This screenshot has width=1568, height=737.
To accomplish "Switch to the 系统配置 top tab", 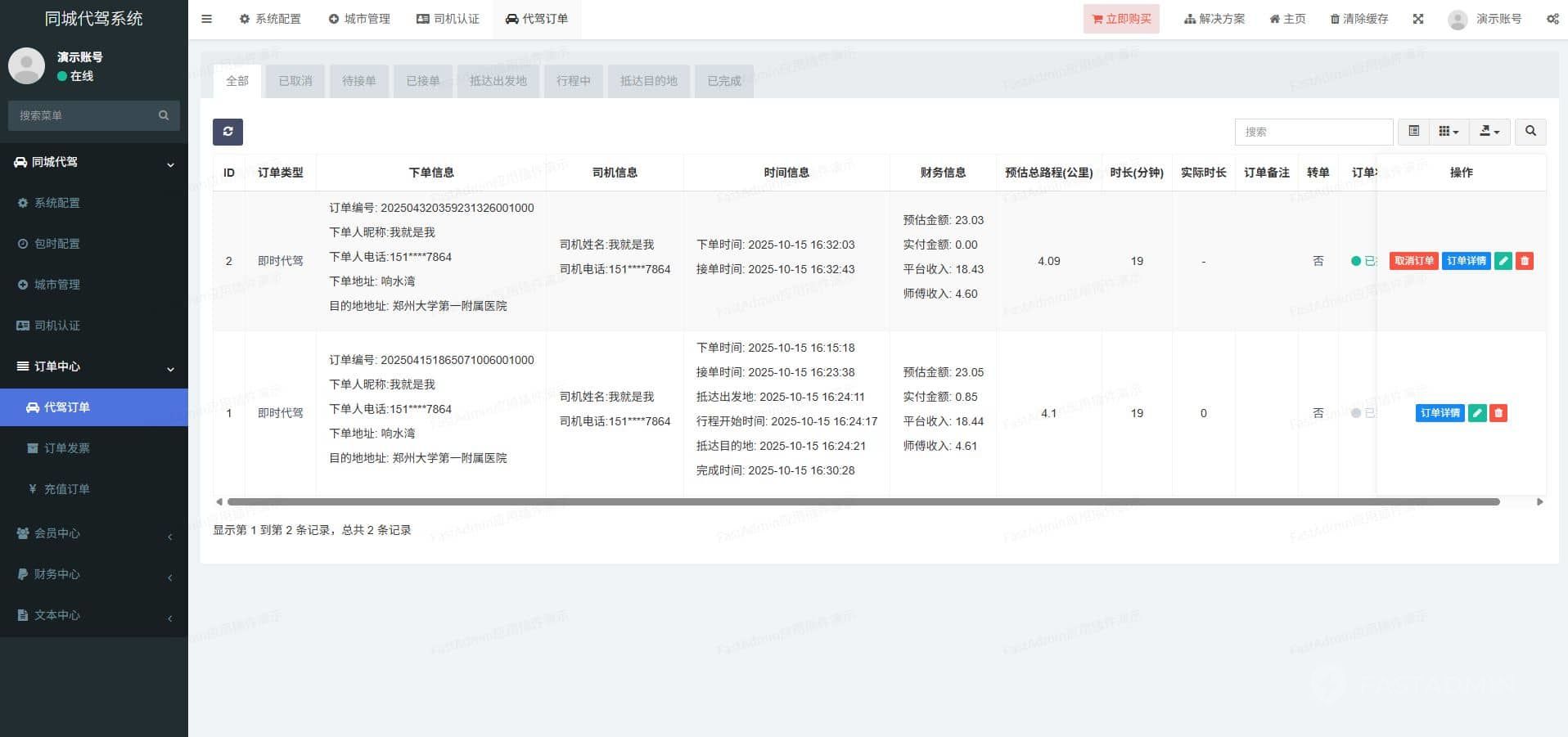I will [x=270, y=19].
